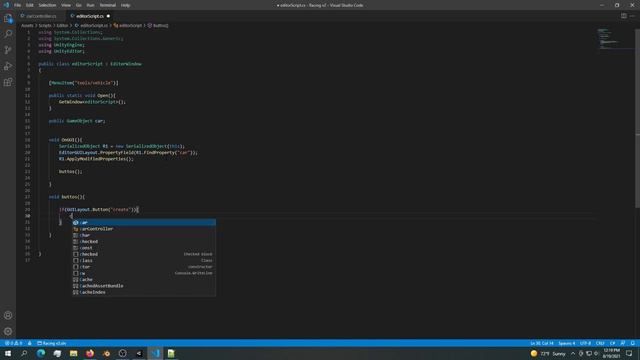The width and height of the screenshot is (640, 360).
Task: Open the Windows Start menu
Action: [8, 353]
